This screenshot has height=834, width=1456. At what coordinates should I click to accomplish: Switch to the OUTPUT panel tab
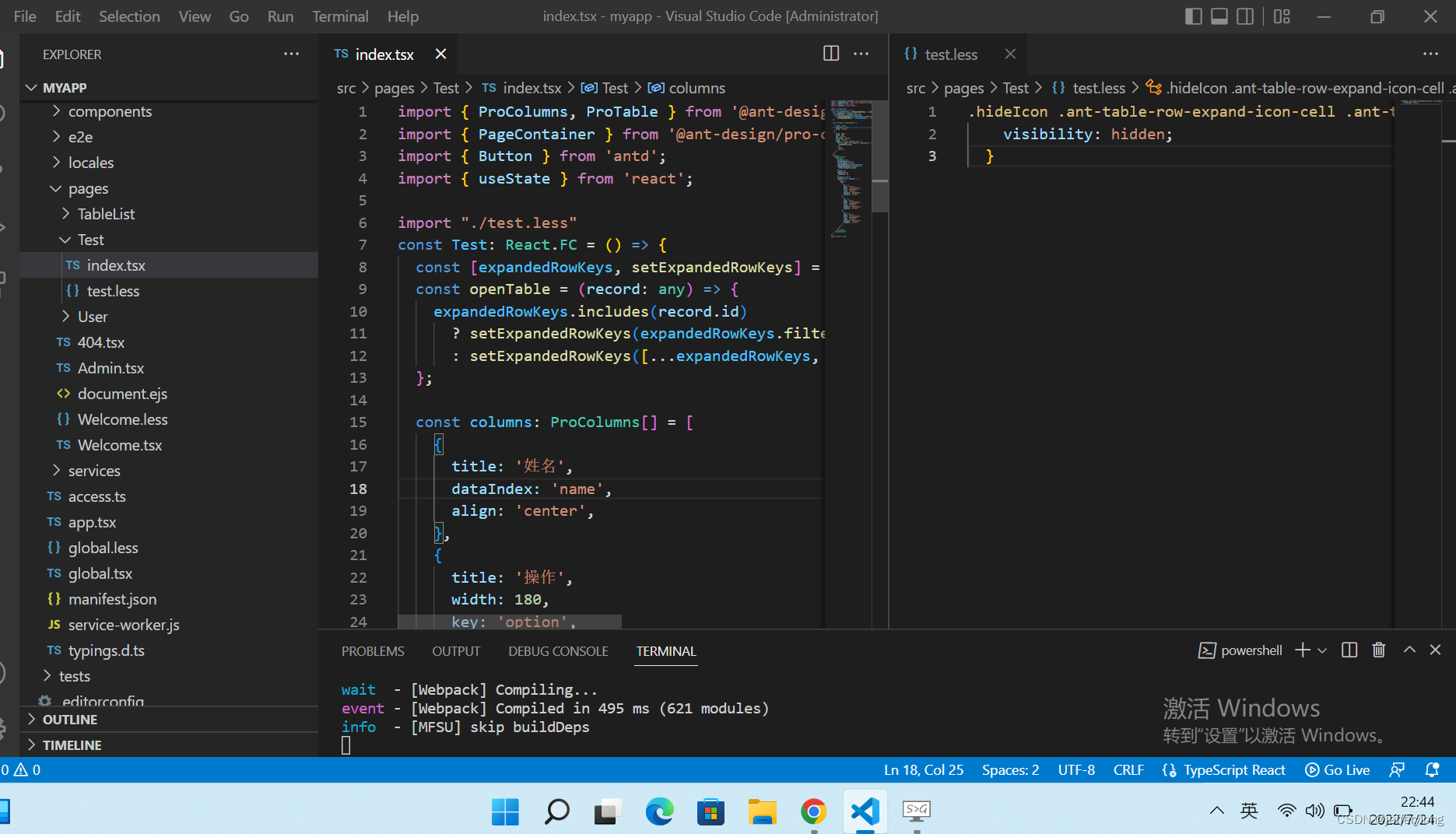point(456,651)
